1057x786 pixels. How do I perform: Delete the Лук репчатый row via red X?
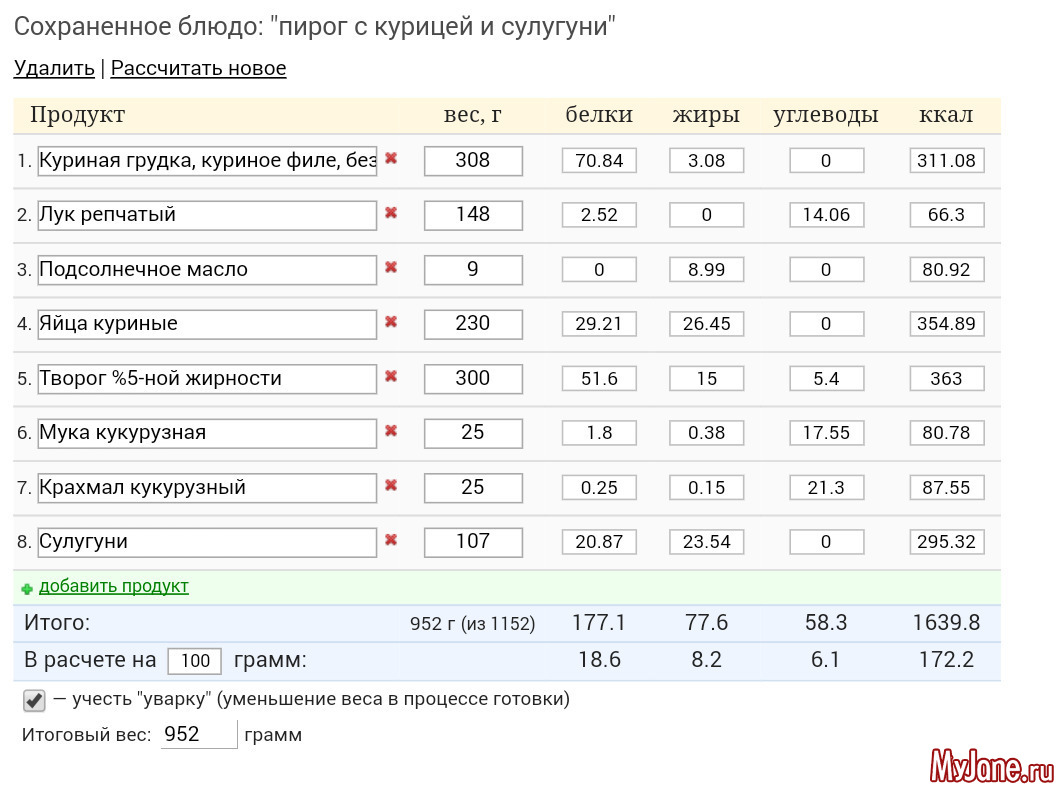point(391,213)
